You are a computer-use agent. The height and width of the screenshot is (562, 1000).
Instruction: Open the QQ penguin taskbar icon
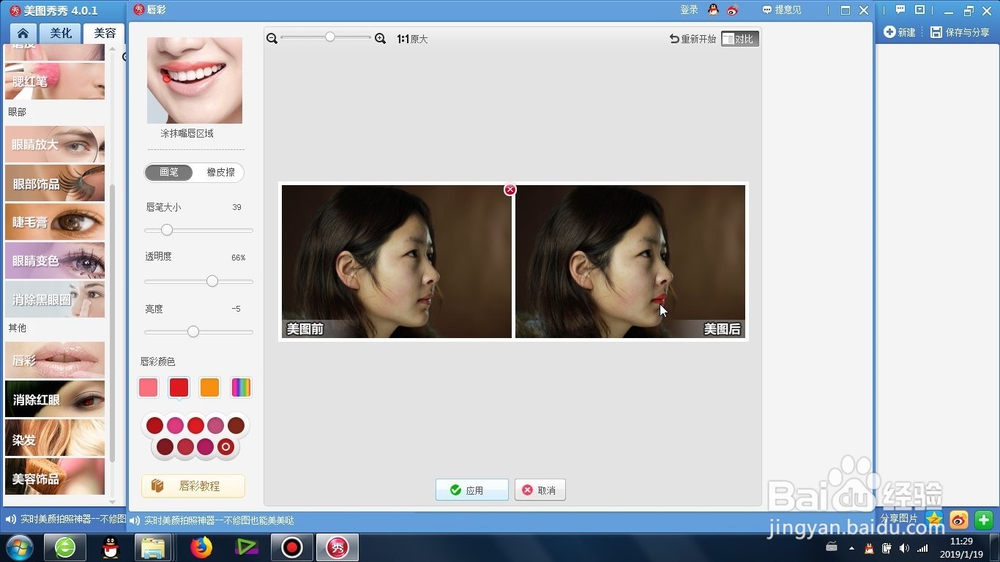(111, 547)
